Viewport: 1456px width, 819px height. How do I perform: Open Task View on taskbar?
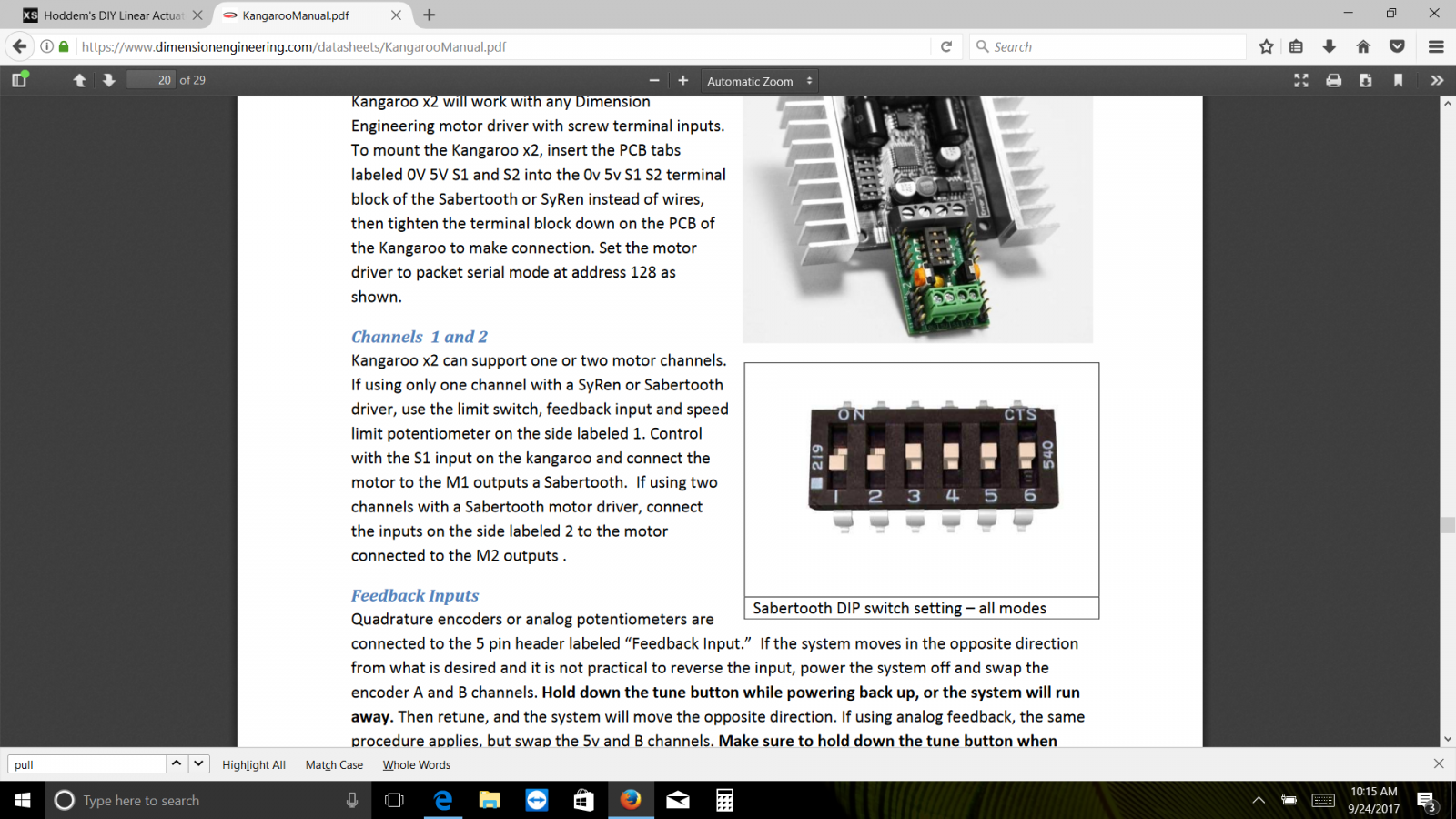[x=394, y=800]
